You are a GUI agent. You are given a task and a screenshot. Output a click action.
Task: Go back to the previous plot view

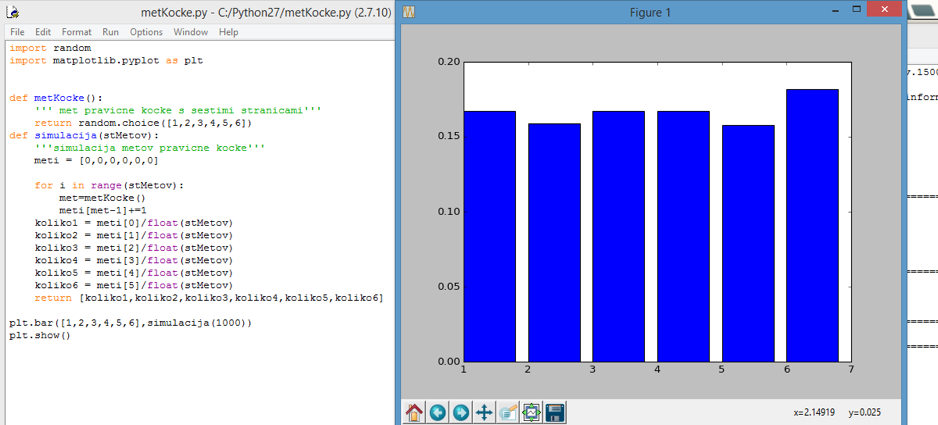click(437, 412)
